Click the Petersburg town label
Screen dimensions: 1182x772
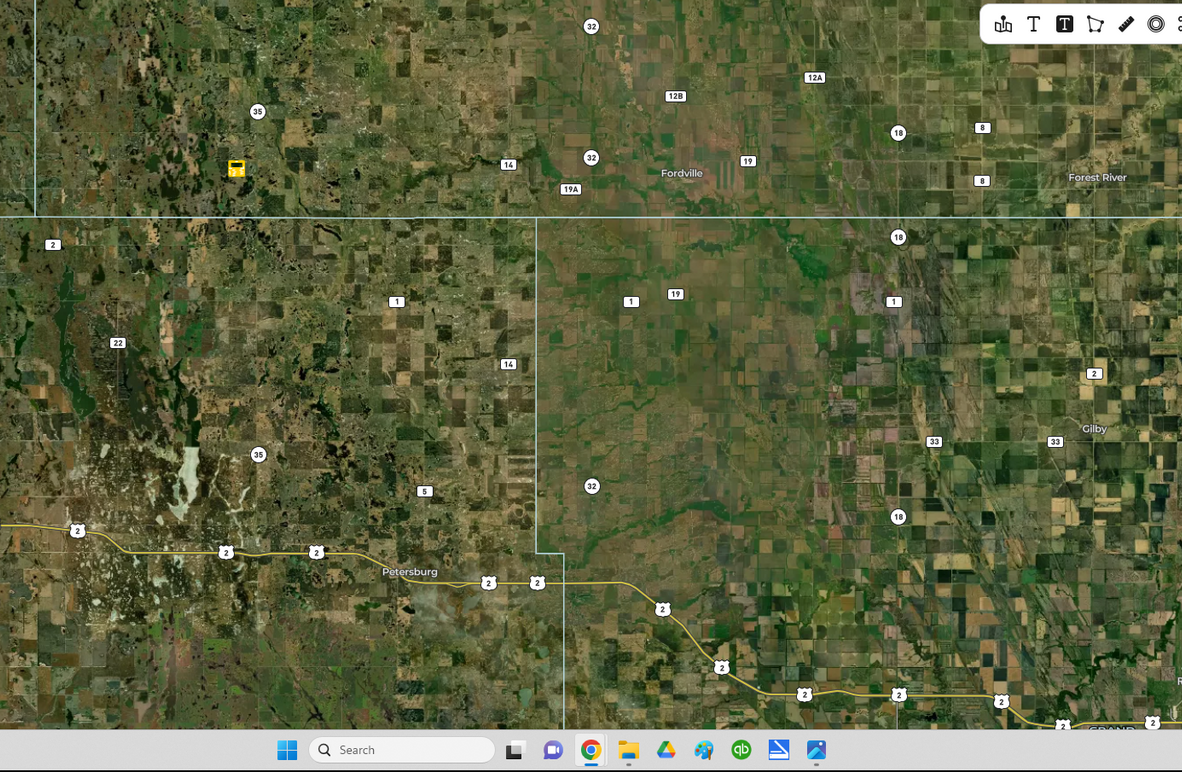click(409, 572)
